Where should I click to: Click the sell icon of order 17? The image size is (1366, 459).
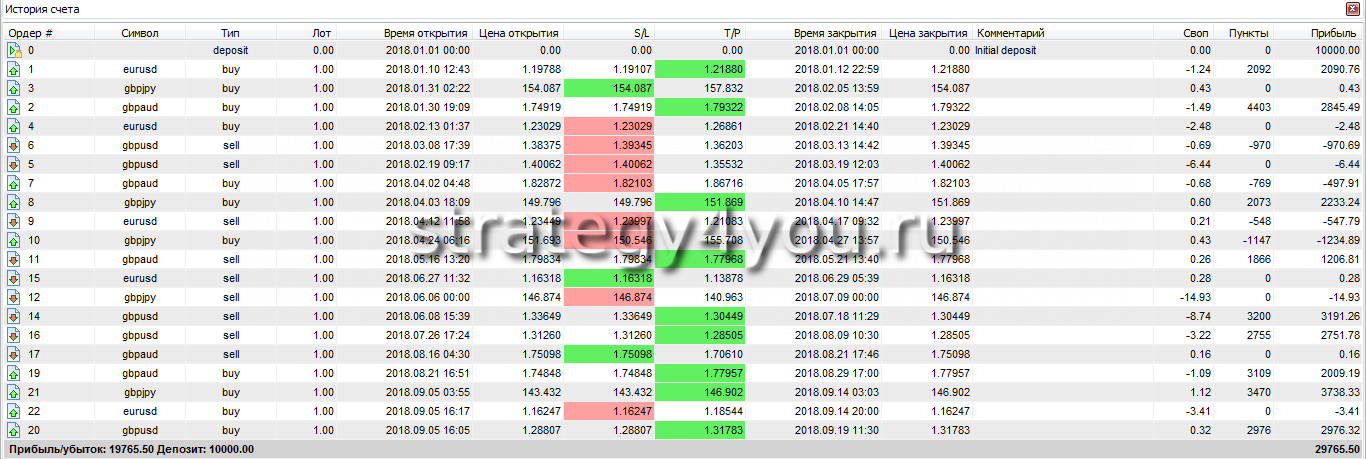coord(14,354)
